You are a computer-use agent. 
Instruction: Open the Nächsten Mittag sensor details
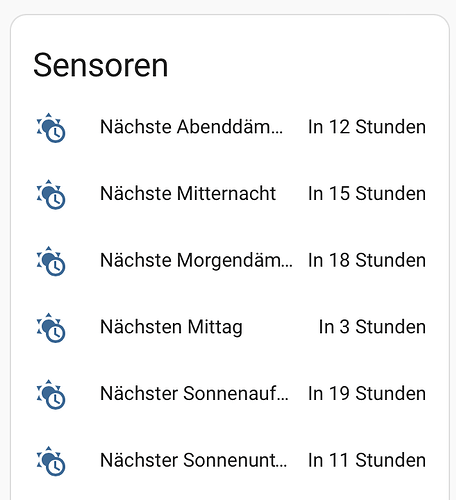tap(171, 327)
